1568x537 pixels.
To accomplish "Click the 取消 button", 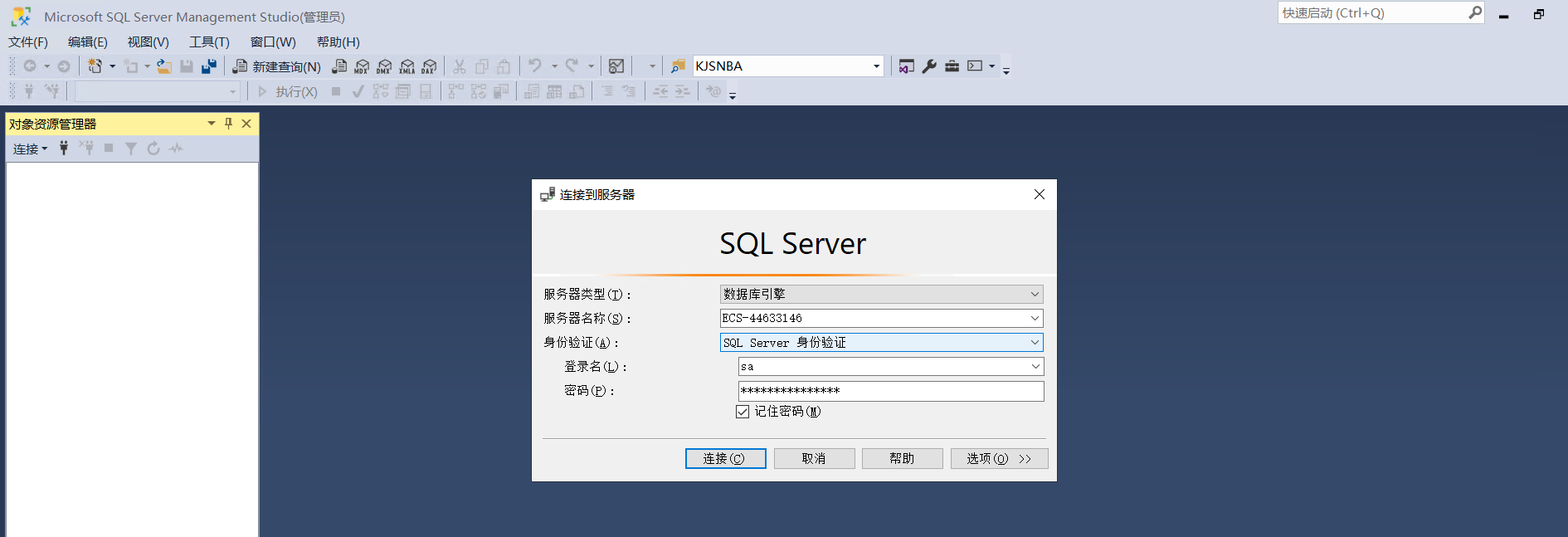I will click(x=814, y=459).
